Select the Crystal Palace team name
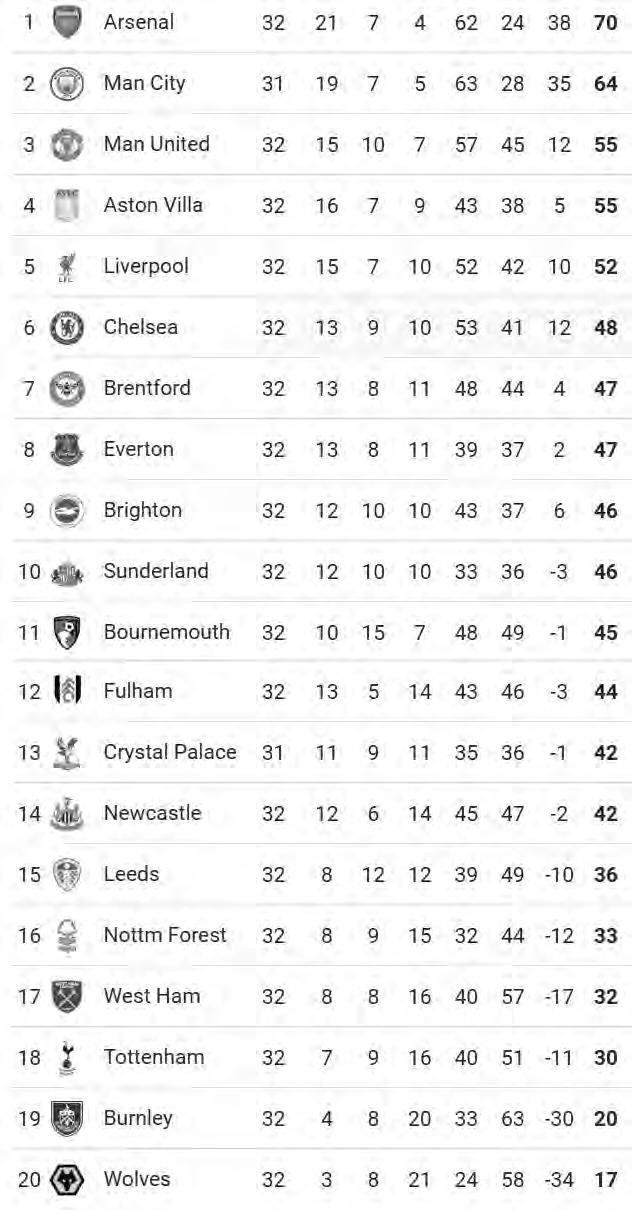Screen dimensions: 632x1210 click(170, 752)
